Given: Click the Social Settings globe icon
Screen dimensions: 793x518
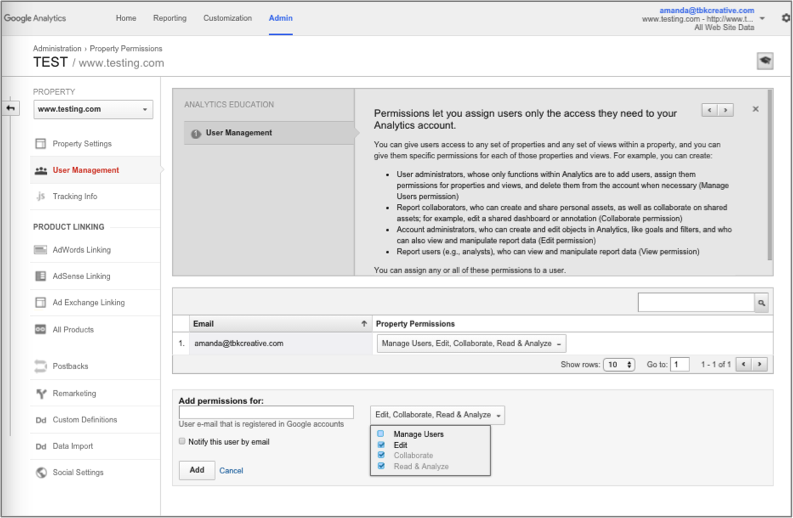Looking at the screenshot, I should [x=41, y=472].
